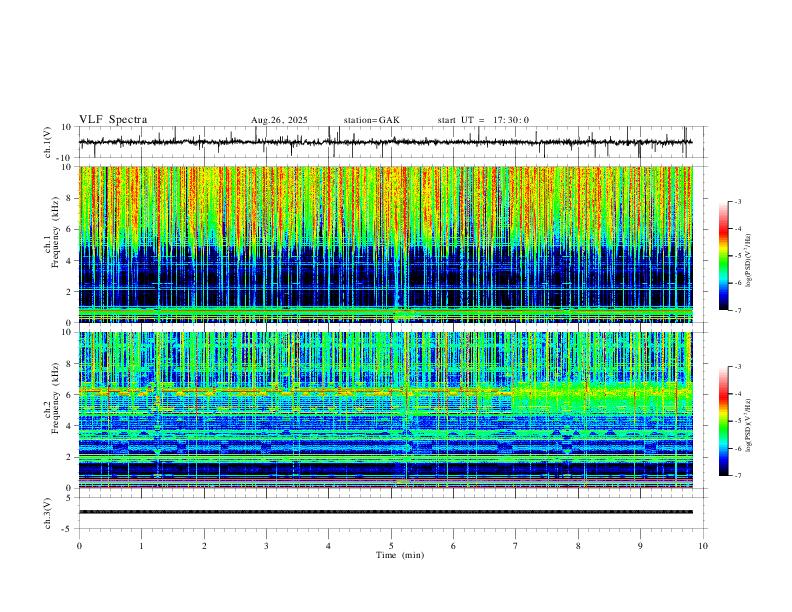Image resolution: width=792 pixels, height=612 pixels.
Task: Click the ch.1 voltage waveform trace
Action: pos(385,142)
